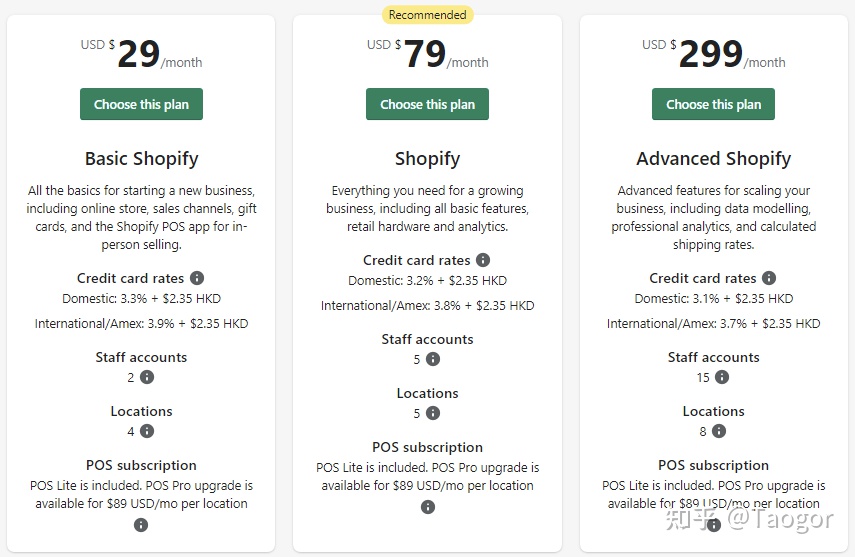Click the Advanced Shopify plan heading
Screen dimensions: 855x557
[713, 158]
